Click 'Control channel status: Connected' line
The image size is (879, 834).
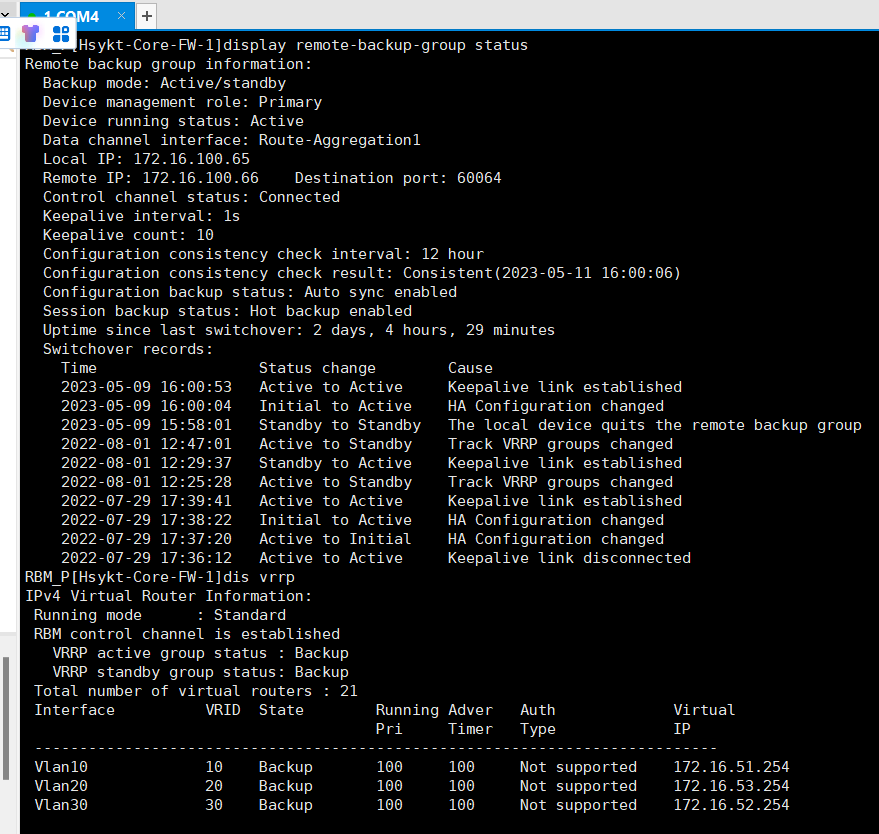pyautogui.click(x=191, y=197)
